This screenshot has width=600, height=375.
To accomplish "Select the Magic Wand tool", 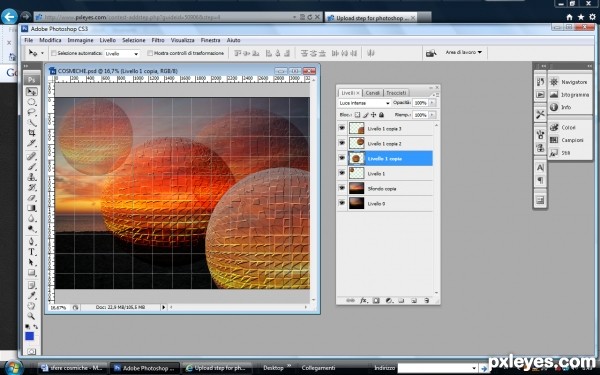I will tap(31, 123).
